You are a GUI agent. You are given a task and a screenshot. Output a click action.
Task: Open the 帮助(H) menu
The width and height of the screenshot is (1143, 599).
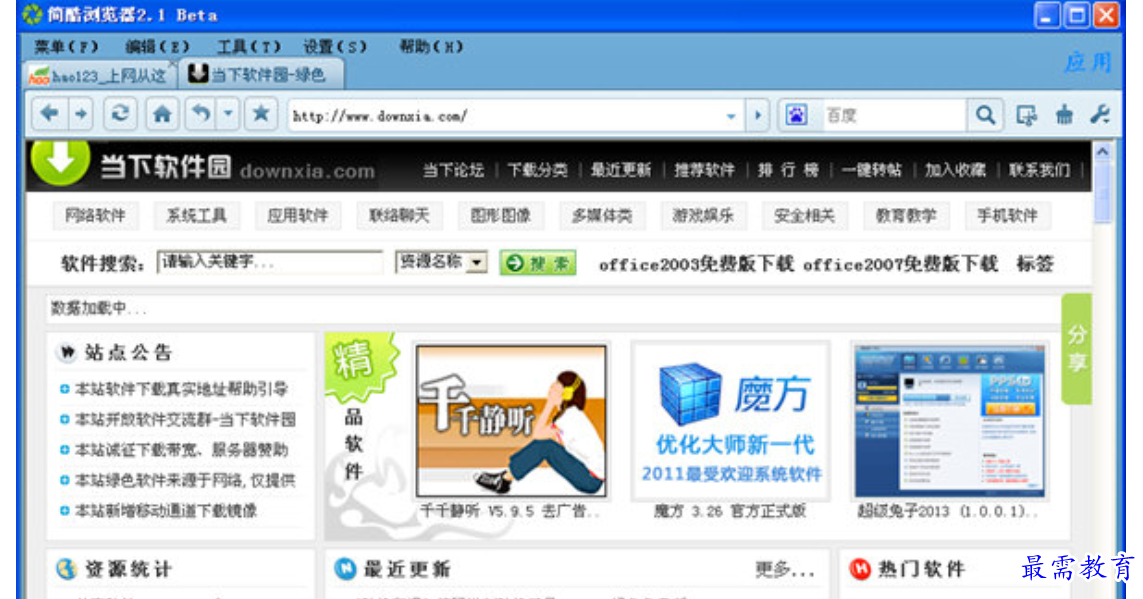(x=431, y=47)
